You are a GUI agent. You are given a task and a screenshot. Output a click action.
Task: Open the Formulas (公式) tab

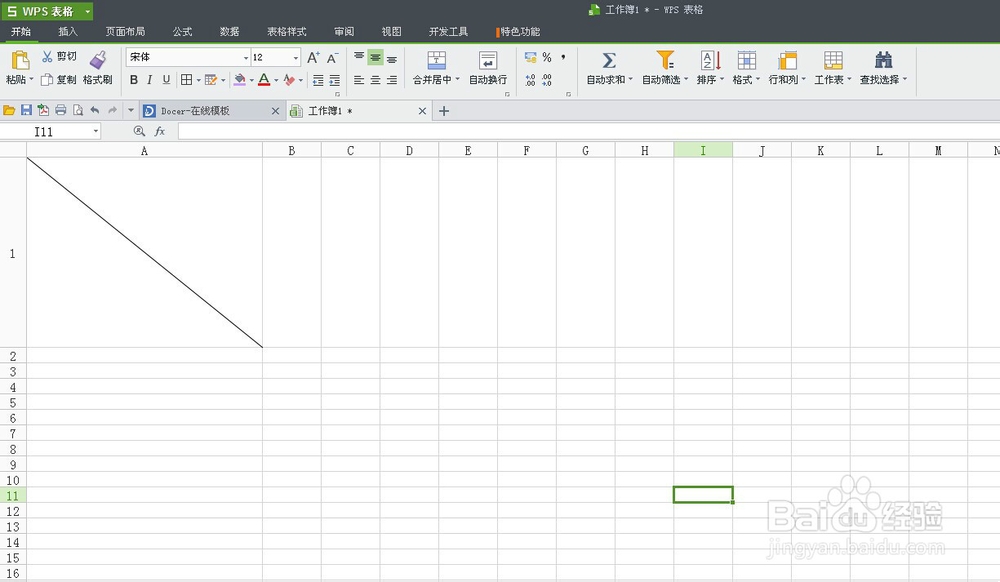[182, 31]
